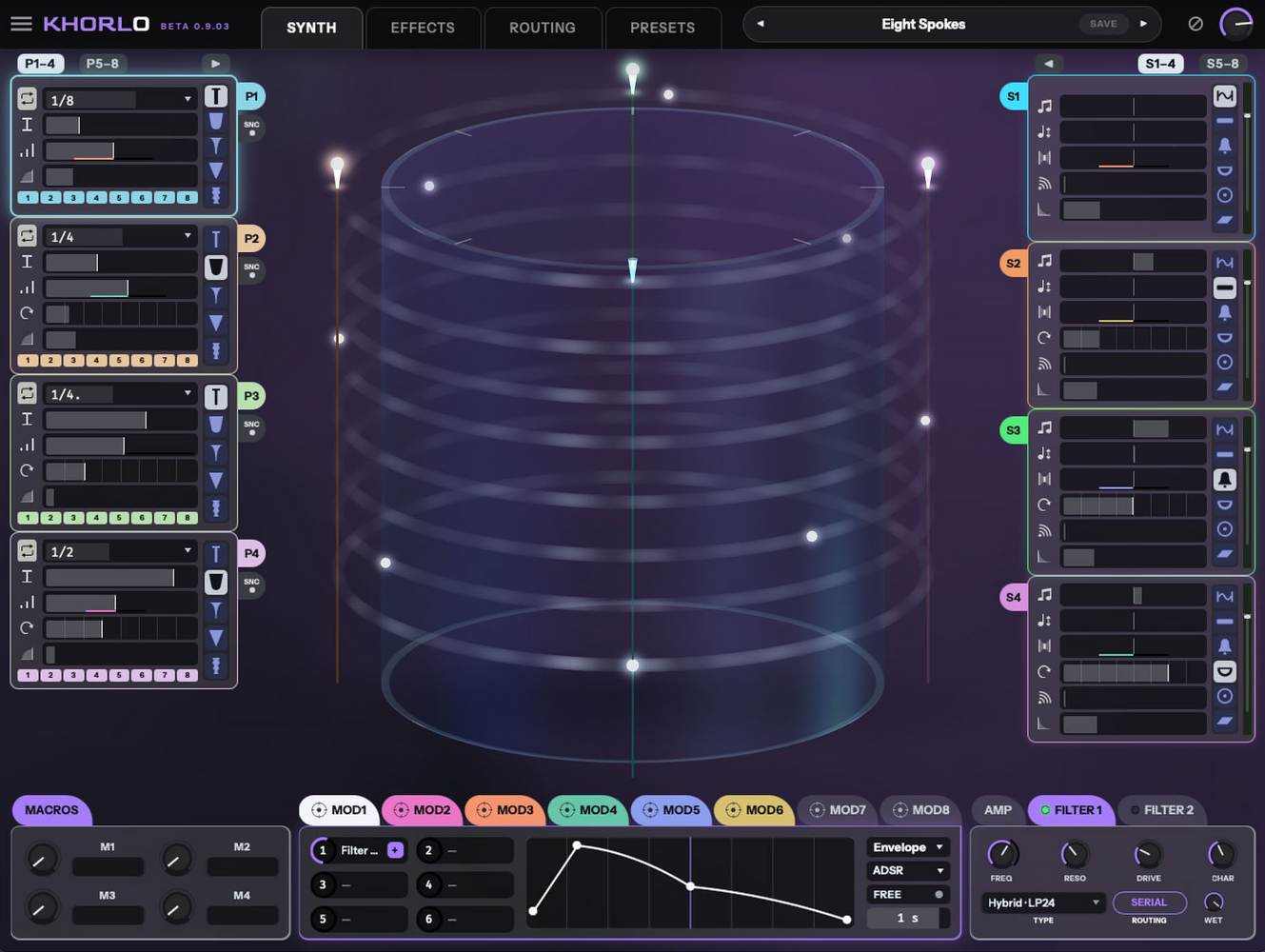1265x952 pixels.
Task: Switch to the S5-8 strings page
Action: (x=1223, y=63)
